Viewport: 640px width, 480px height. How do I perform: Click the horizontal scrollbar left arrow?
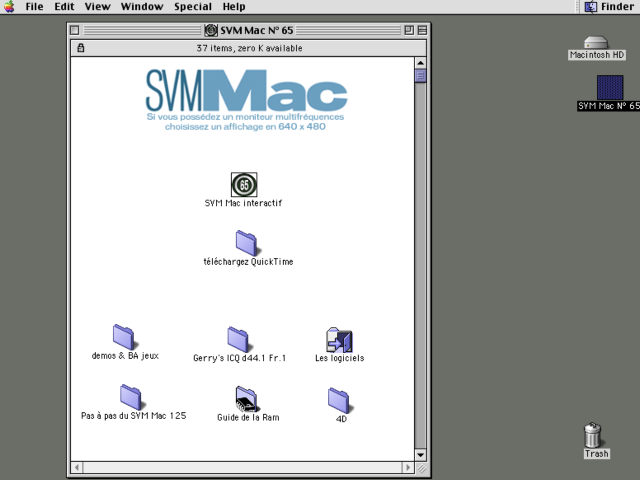click(x=77, y=467)
